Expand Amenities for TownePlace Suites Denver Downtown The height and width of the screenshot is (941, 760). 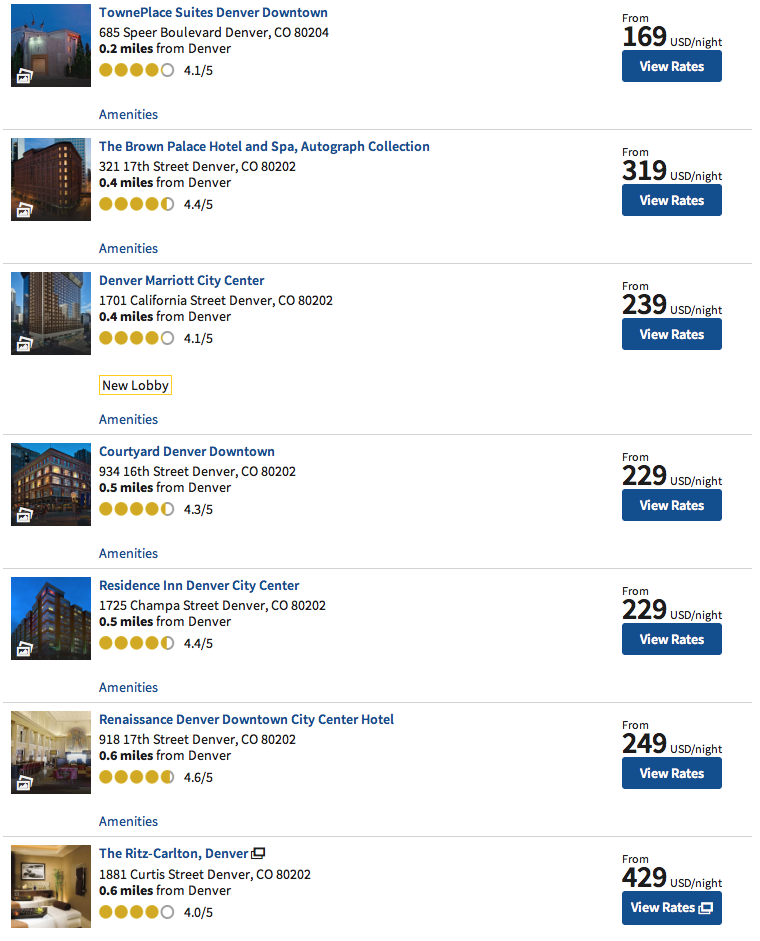(x=128, y=115)
